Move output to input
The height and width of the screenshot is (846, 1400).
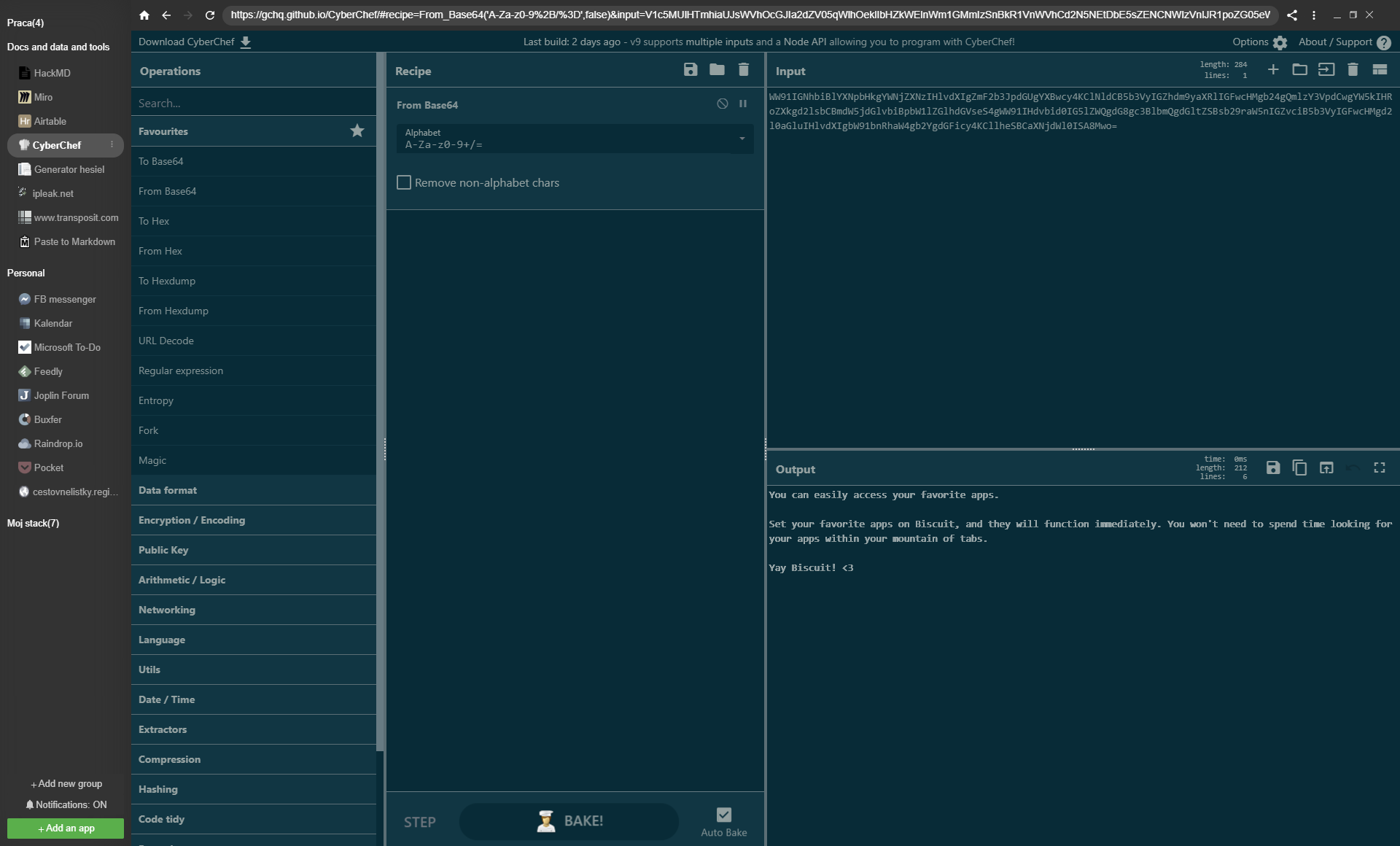[1326, 468]
